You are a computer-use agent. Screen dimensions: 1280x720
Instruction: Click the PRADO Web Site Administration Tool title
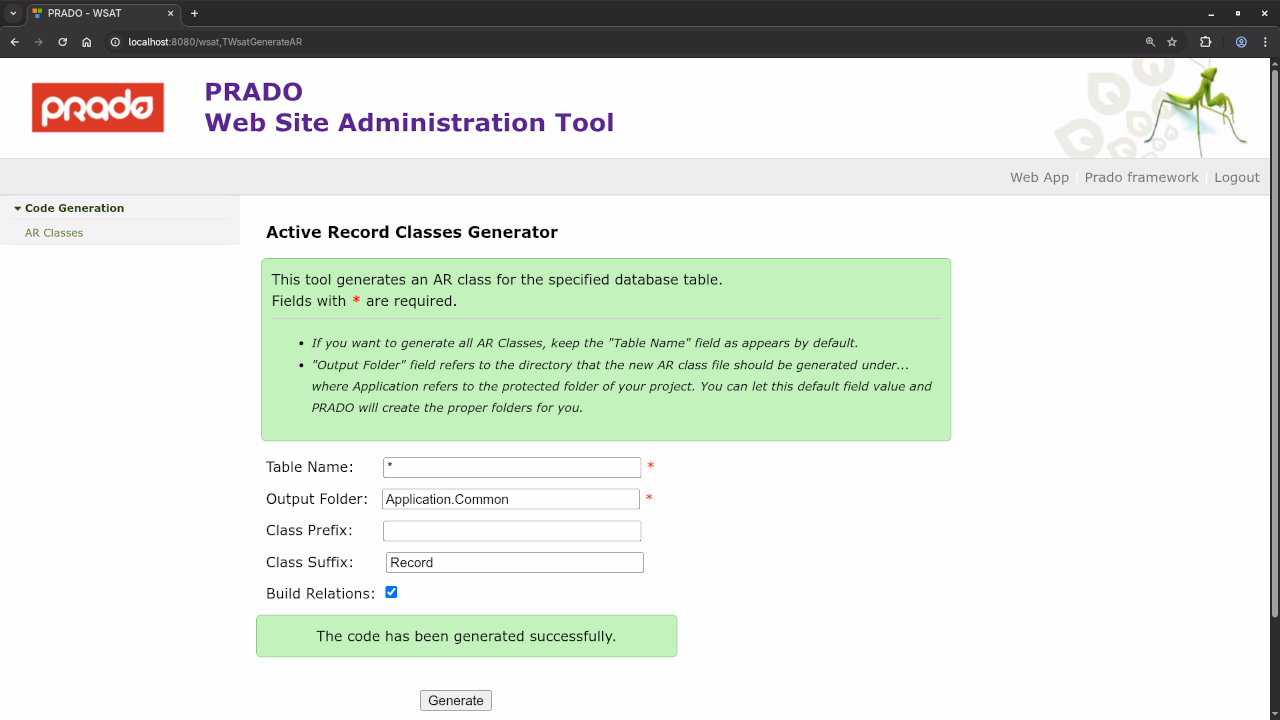pos(409,107)
